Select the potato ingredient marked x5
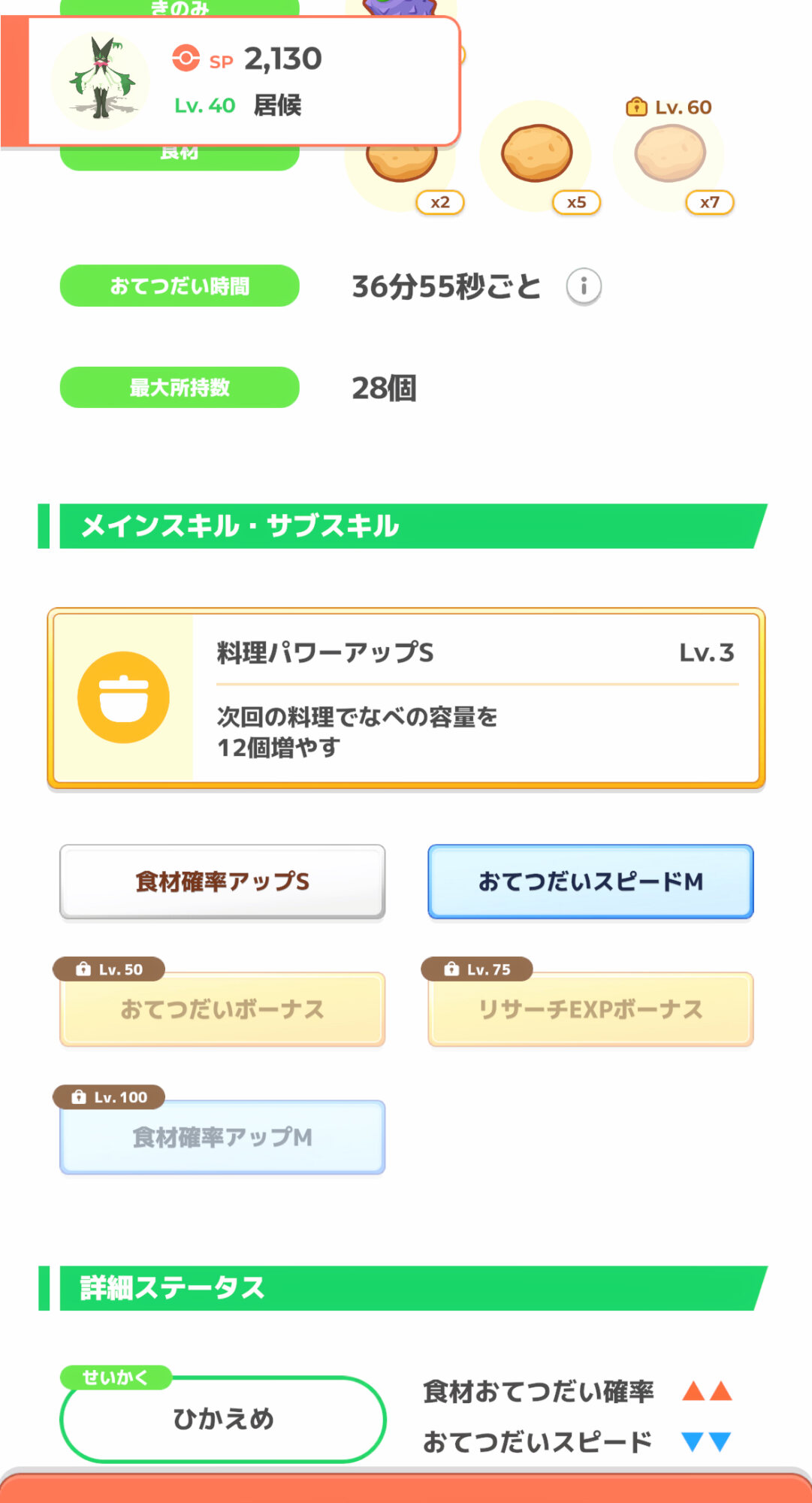 [x=536, y=153]
